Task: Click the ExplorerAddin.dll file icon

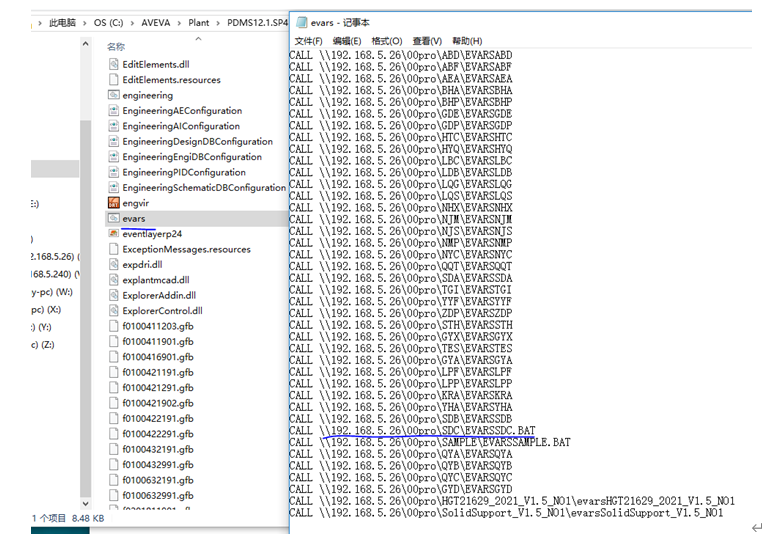Action: point(114,295)
